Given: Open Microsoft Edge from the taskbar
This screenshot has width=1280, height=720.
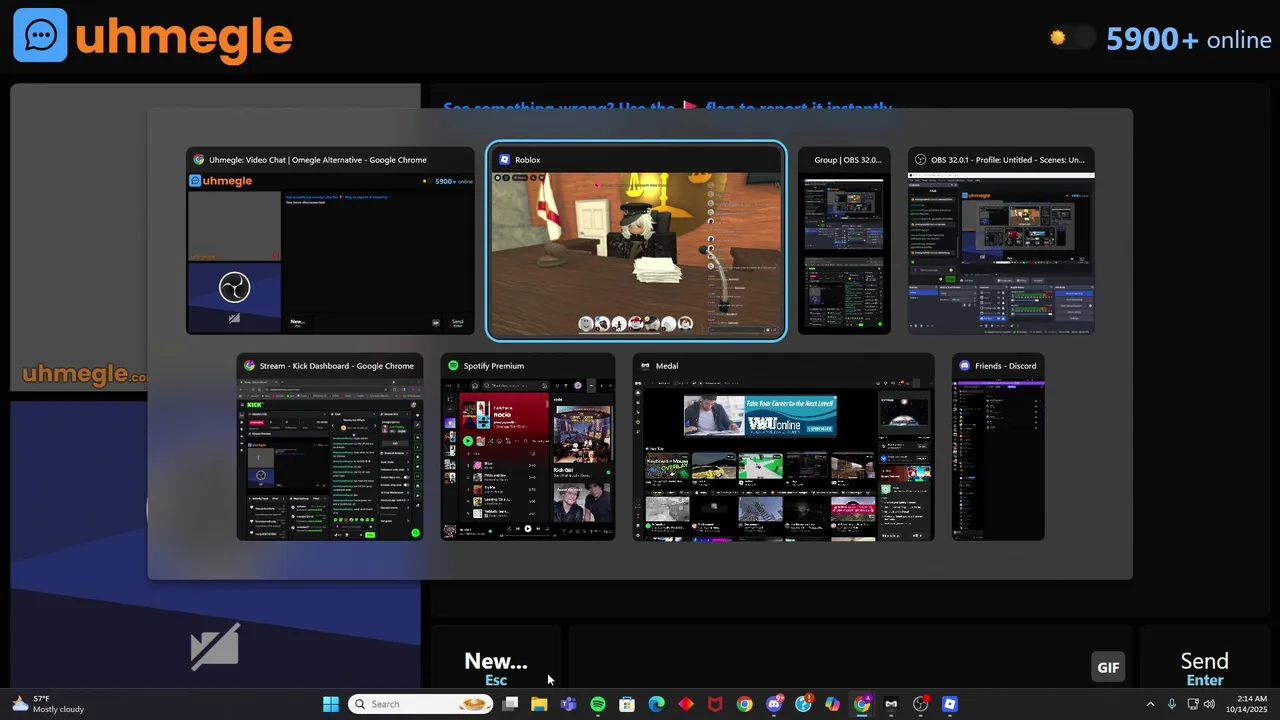Looking at the screenshot, I should point(656,704).
